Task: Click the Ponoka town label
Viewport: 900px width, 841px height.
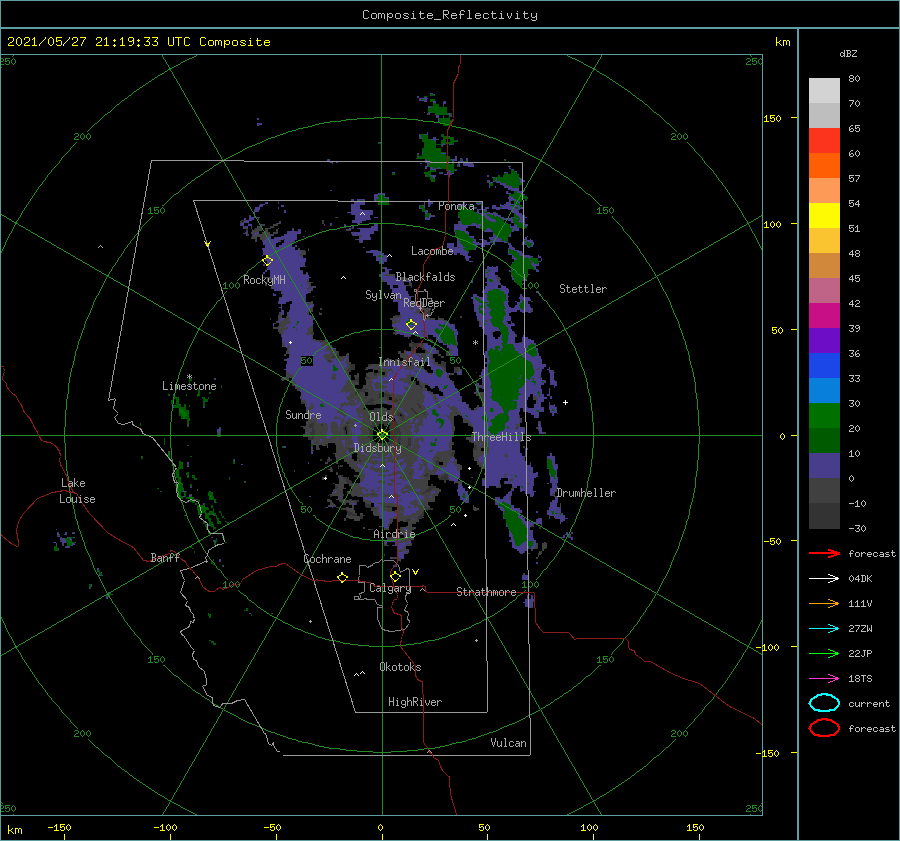Action: point(456,206)
